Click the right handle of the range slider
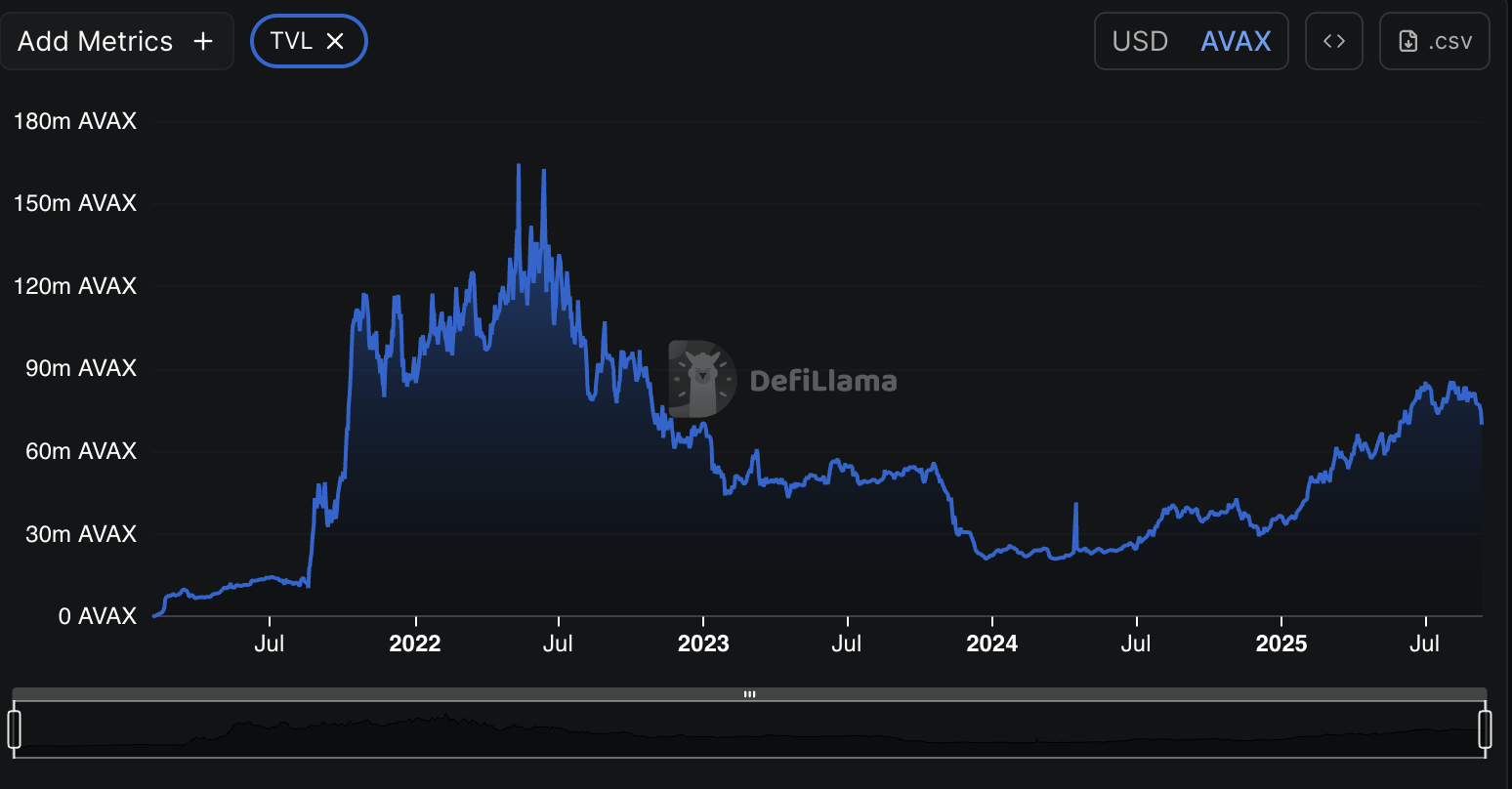Image resolution: width=1512 pixels, height=789 pixels. click(1485, 729)
